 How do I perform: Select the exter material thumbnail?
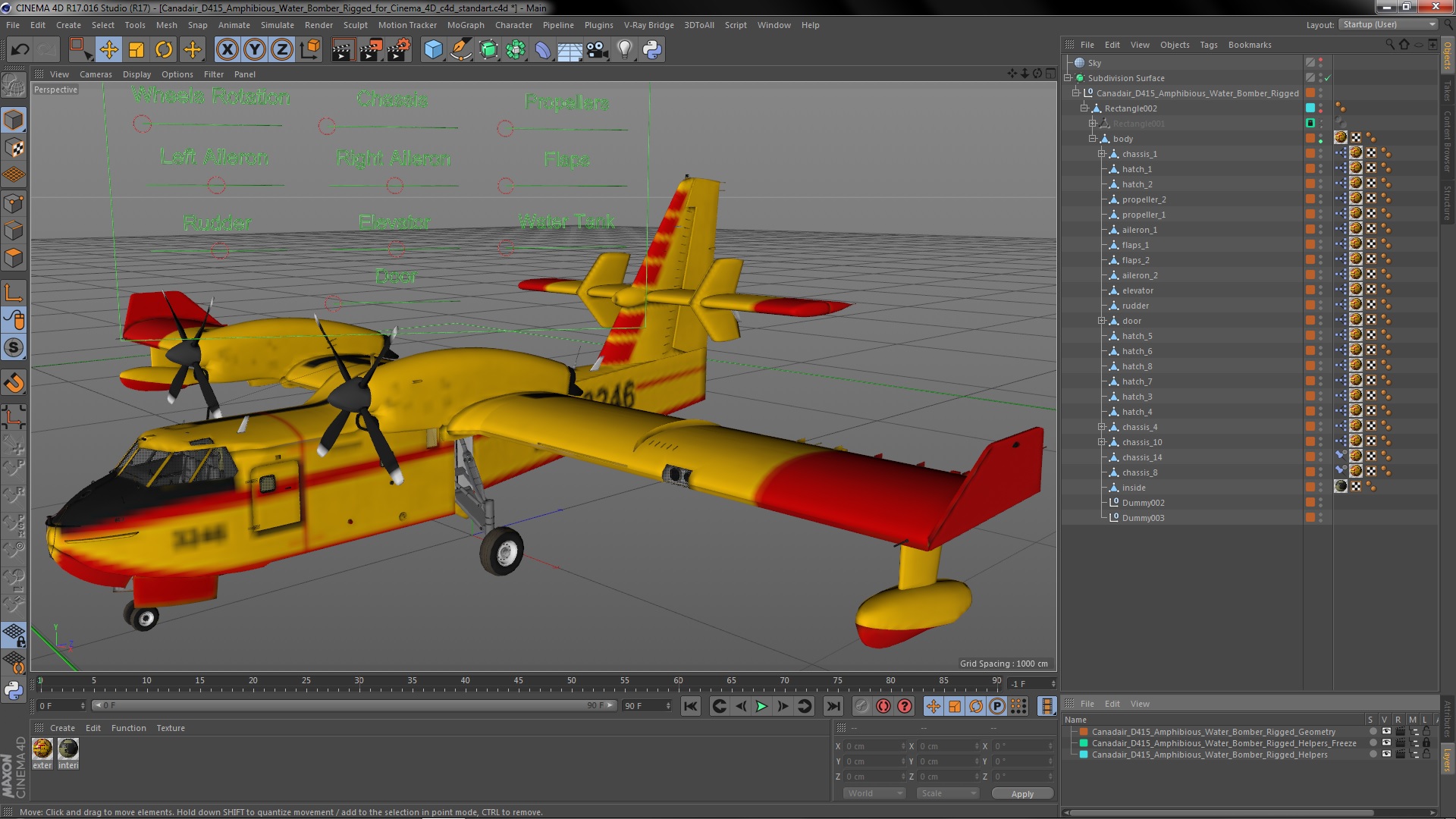42,749
